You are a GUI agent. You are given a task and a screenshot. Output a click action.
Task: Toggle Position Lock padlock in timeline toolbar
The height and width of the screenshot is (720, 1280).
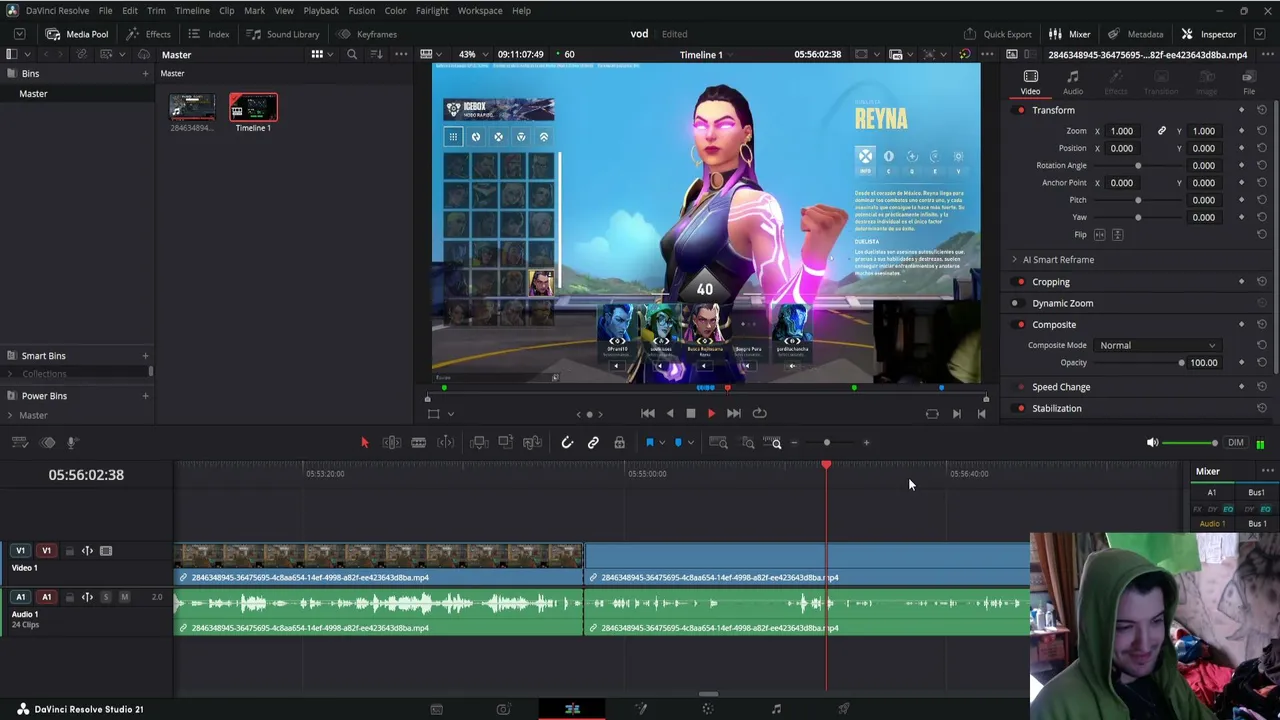[x=619, y=442]
